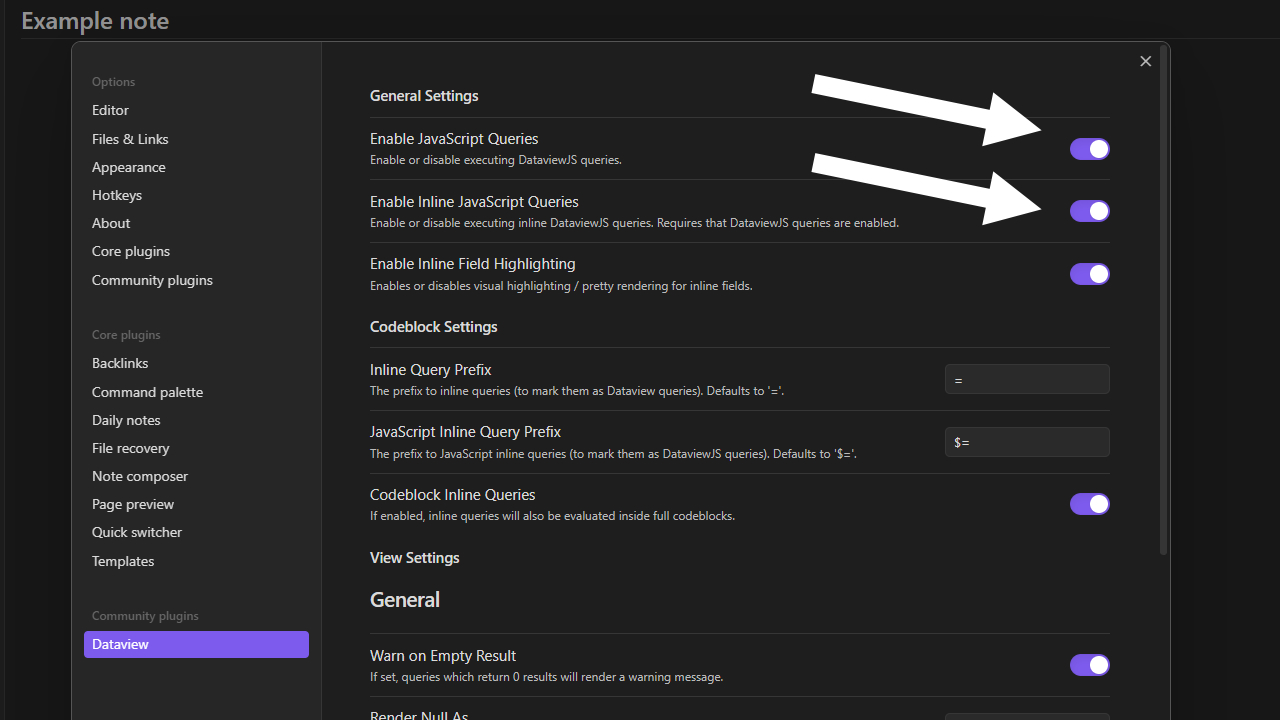Disable Enable Inline JavaScript Queries switch
Viewport: 1280px width, 720px height.
coord(1089,211)
